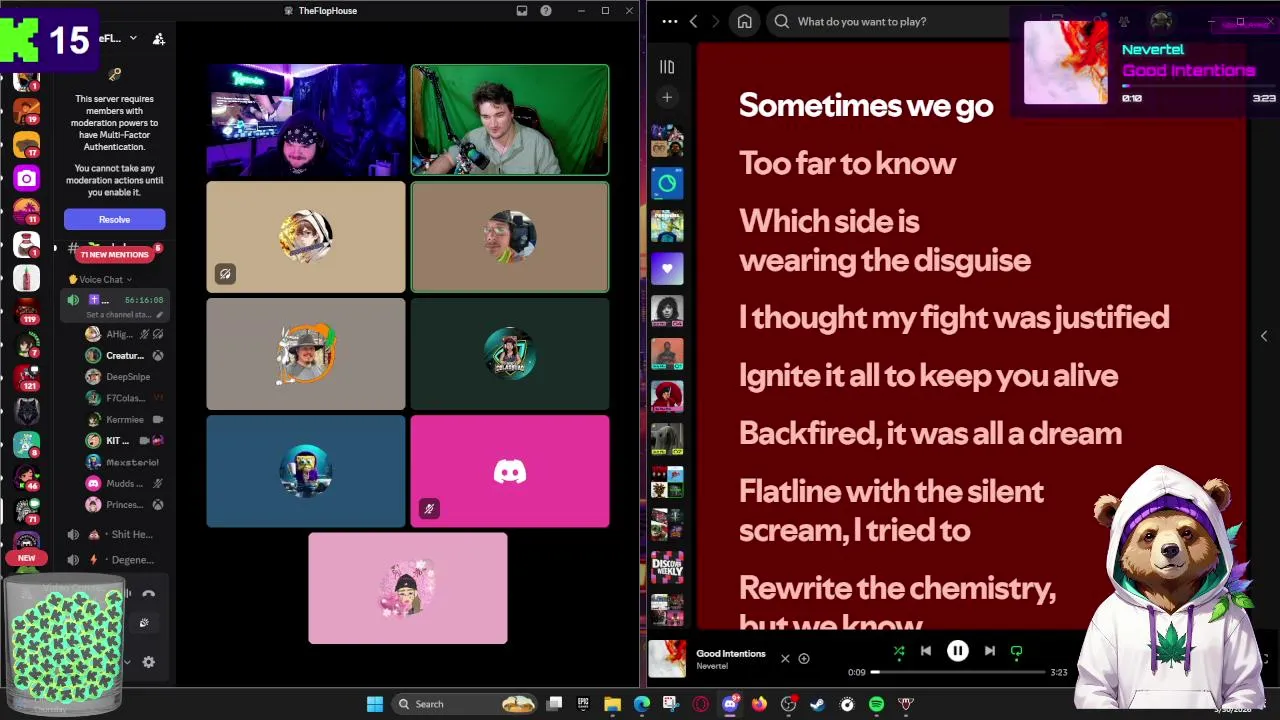Open Discord Help question mark icon
The height and width of the screenshot is (720, 1280).
click(x=546, y=11)
